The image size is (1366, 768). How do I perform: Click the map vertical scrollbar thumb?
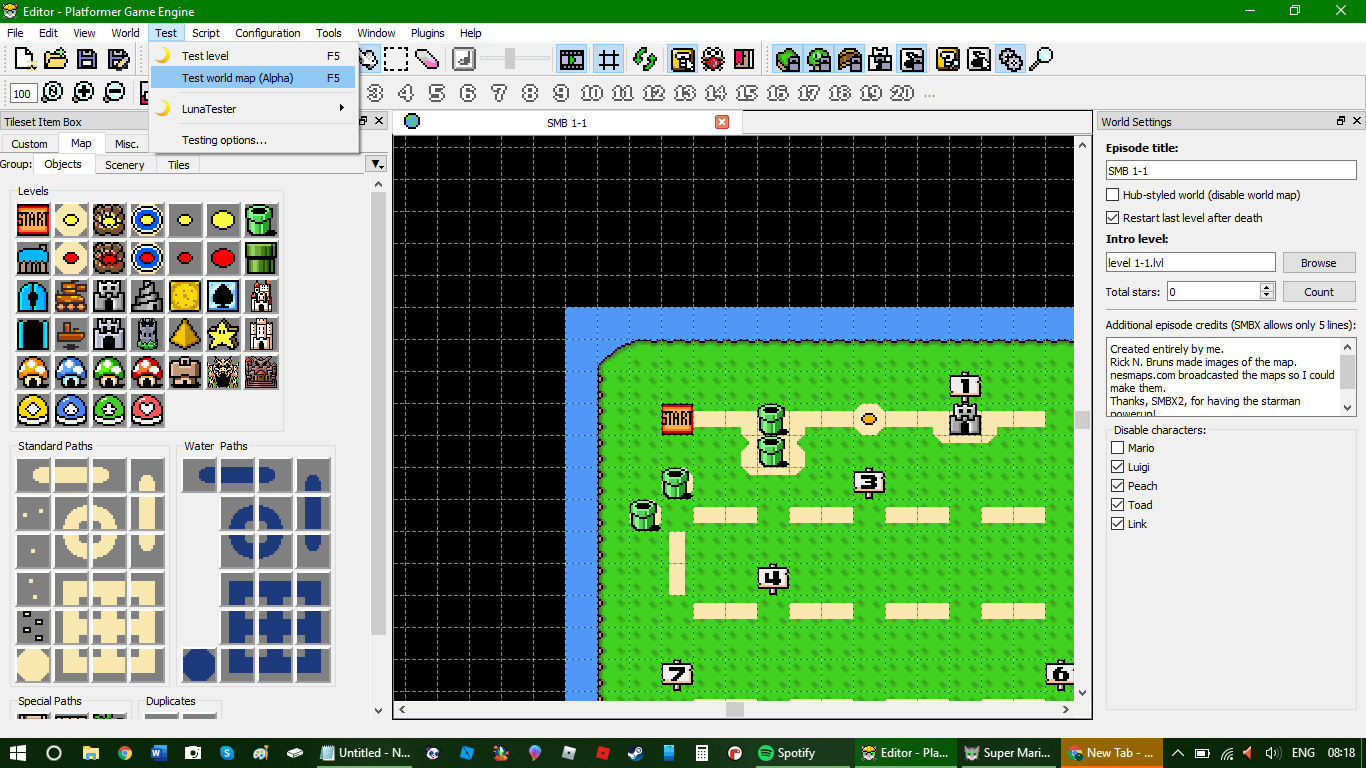(x=1082, y=420)
